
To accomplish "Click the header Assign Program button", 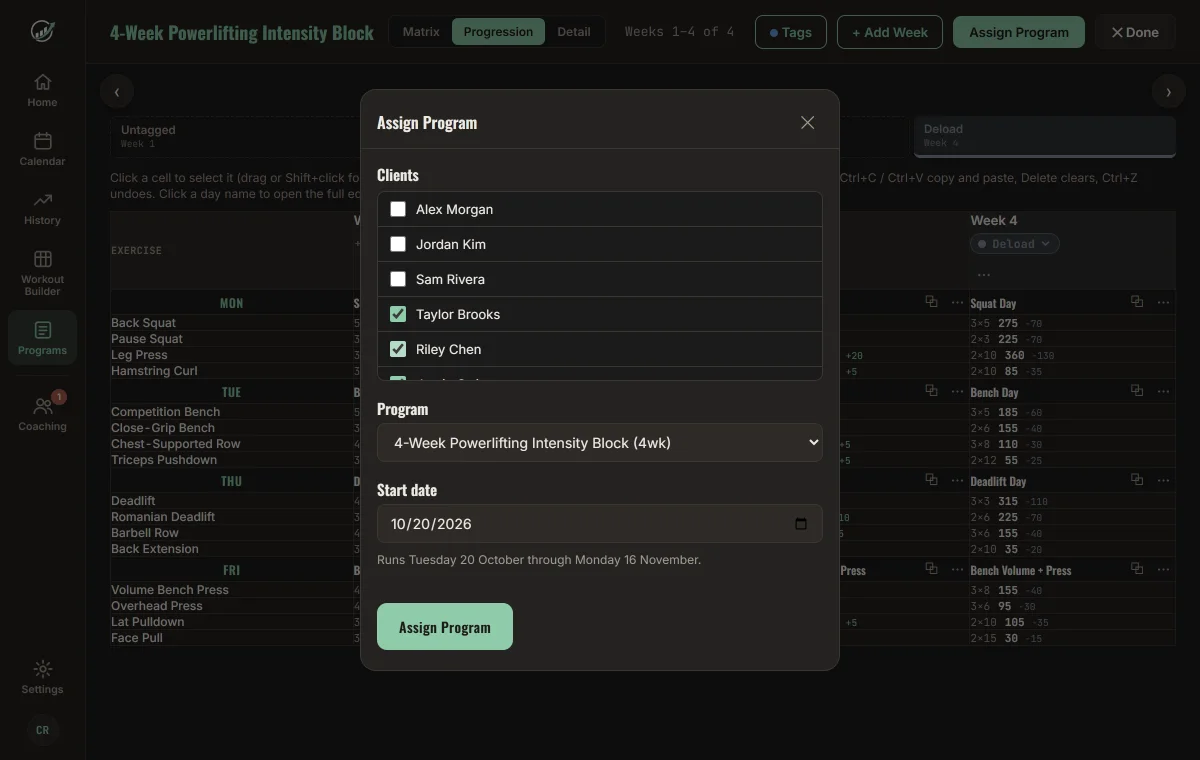I will (x=1019, y=32).
